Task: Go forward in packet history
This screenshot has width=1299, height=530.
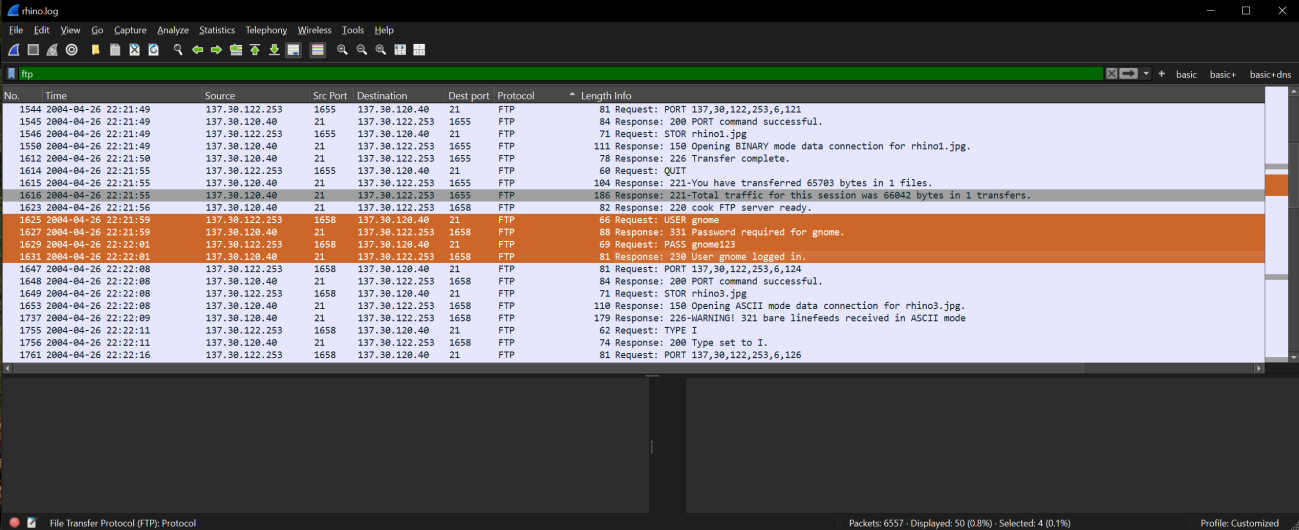Action: (216, 49)
